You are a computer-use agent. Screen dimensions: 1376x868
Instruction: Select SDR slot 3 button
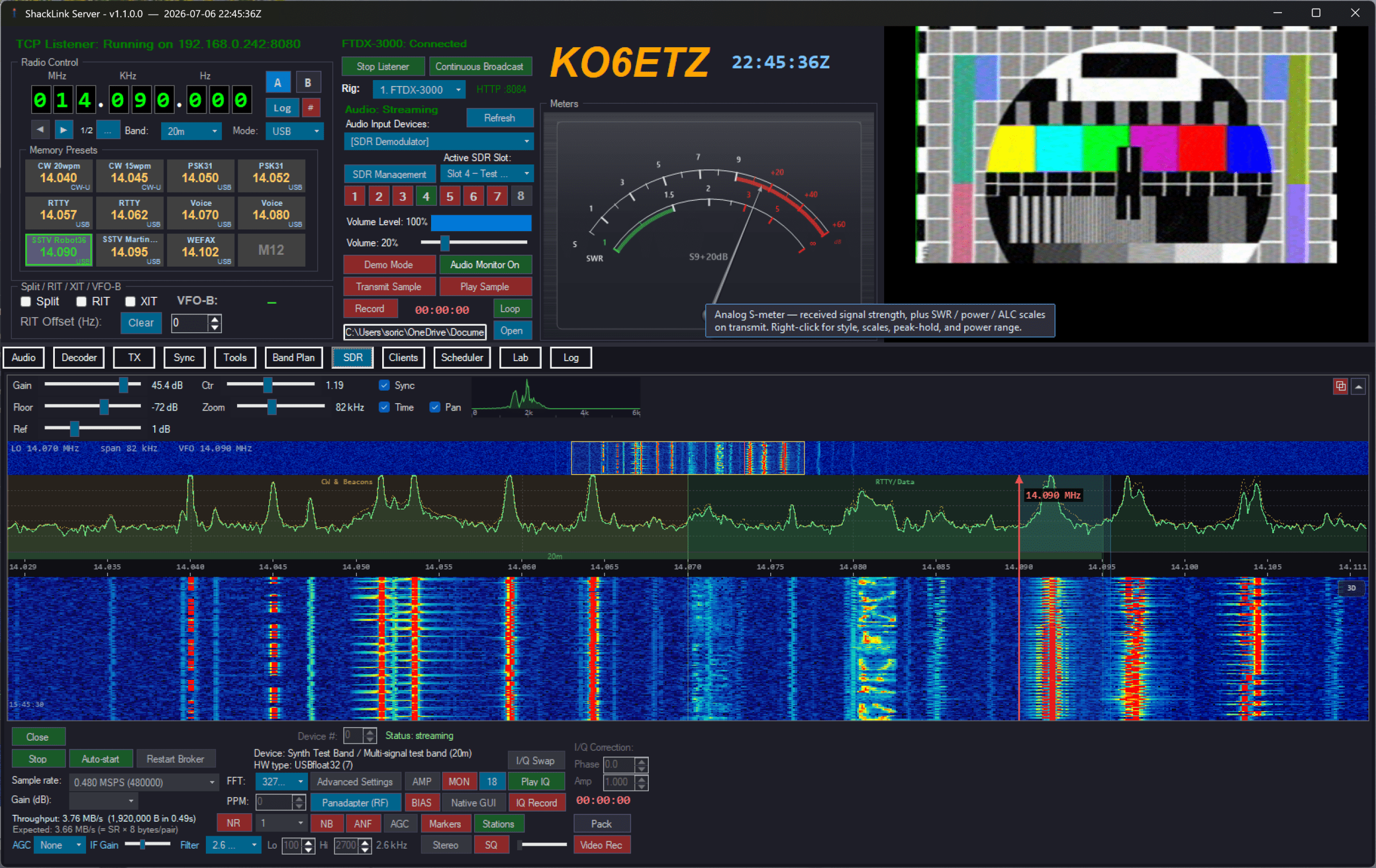402,197
